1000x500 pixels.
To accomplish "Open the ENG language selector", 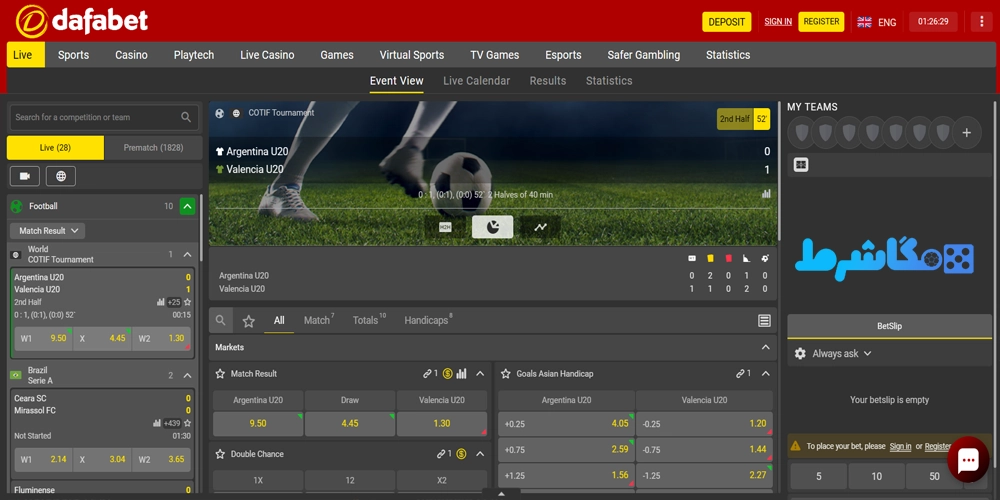I will pyautogui.click(x=887, y=22).
